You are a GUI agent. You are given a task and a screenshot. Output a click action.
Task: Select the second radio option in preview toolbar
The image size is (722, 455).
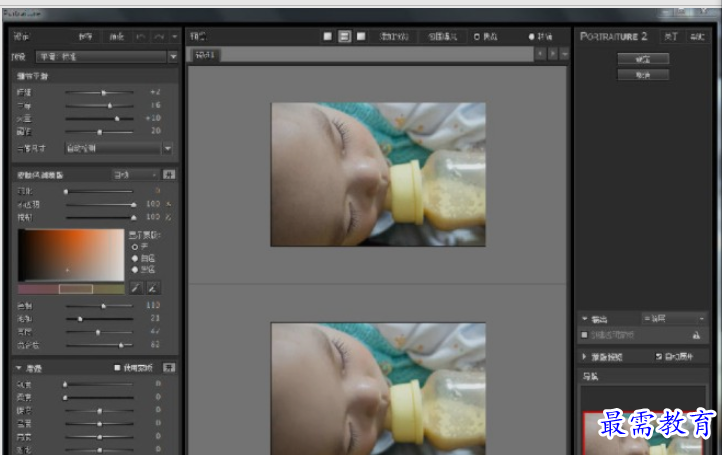point(531,36)
